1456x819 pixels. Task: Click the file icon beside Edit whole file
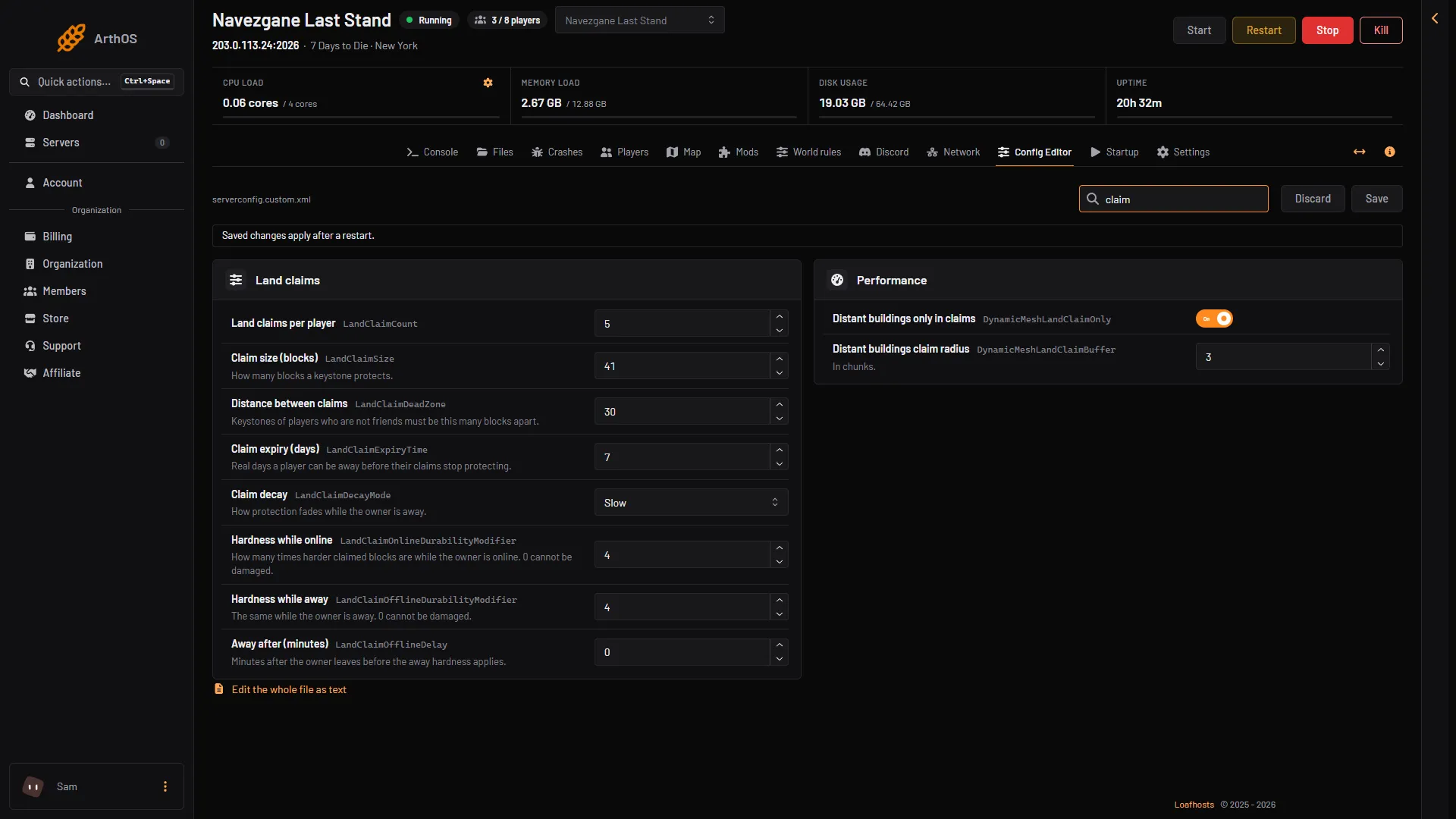(219, 689)
